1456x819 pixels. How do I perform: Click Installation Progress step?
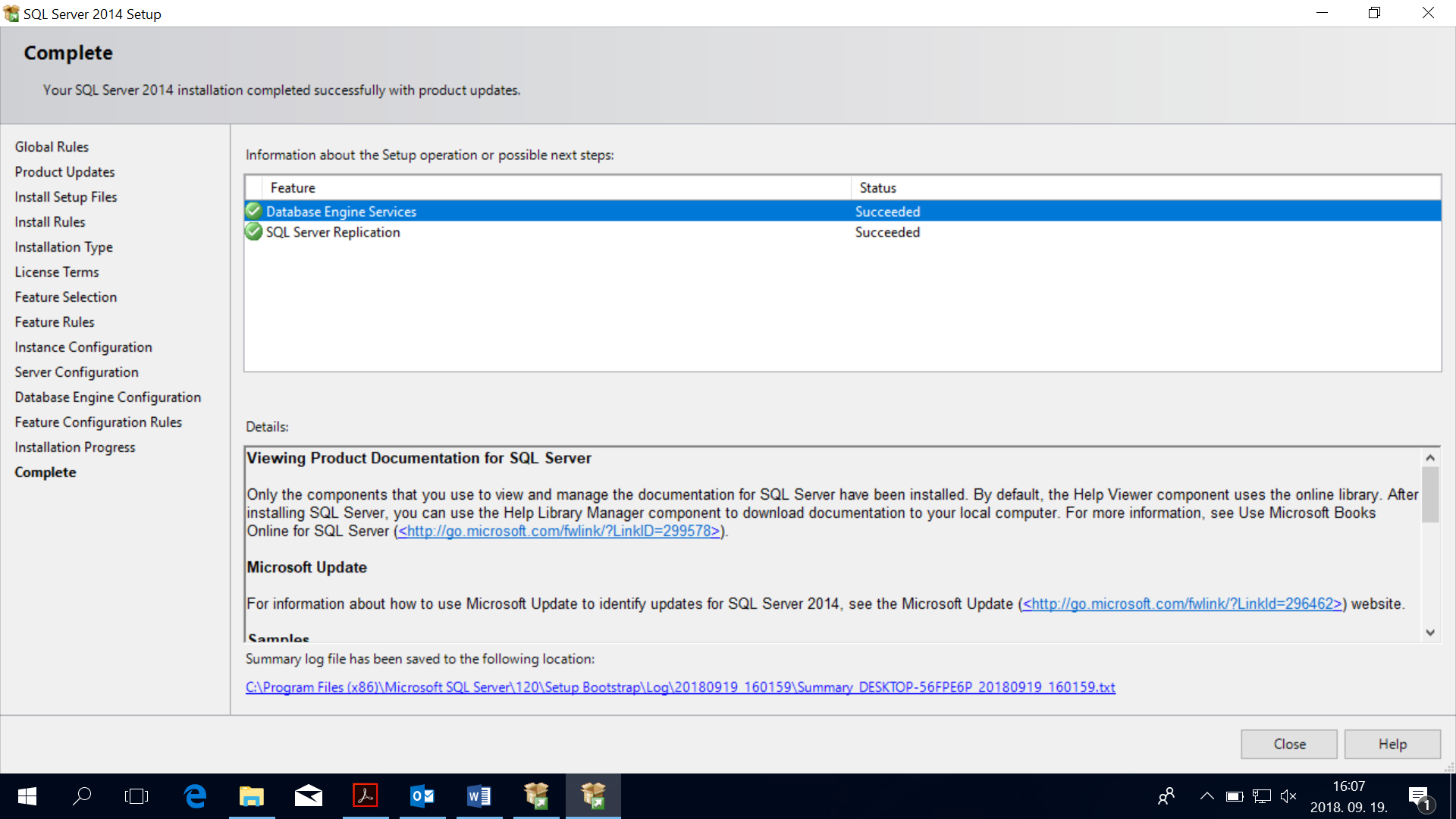point(75,447)
